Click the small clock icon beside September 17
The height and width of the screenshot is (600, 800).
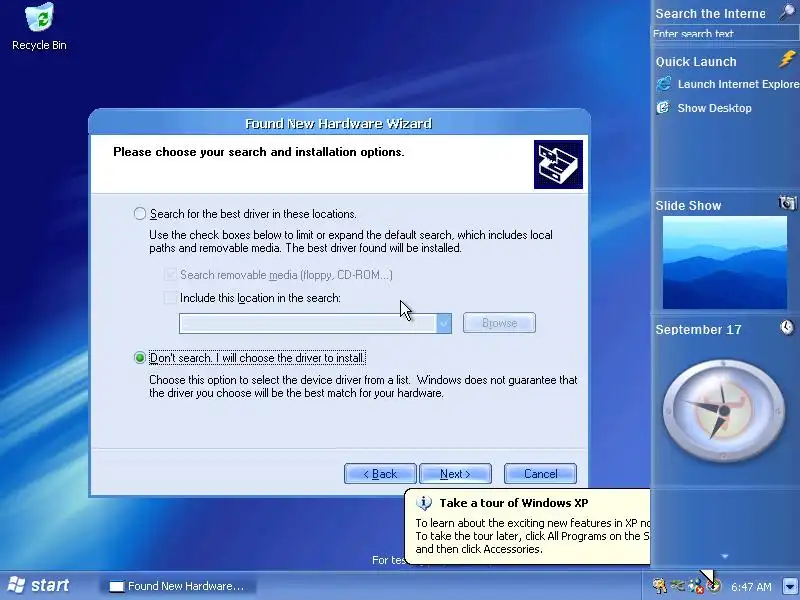[787, 327]
